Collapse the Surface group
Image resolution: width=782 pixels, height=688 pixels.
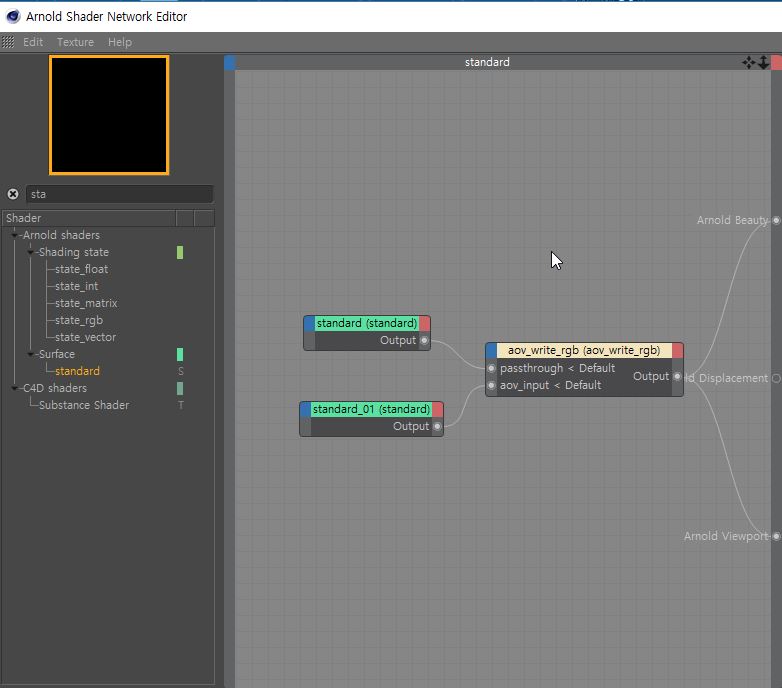tap(30, 354)
